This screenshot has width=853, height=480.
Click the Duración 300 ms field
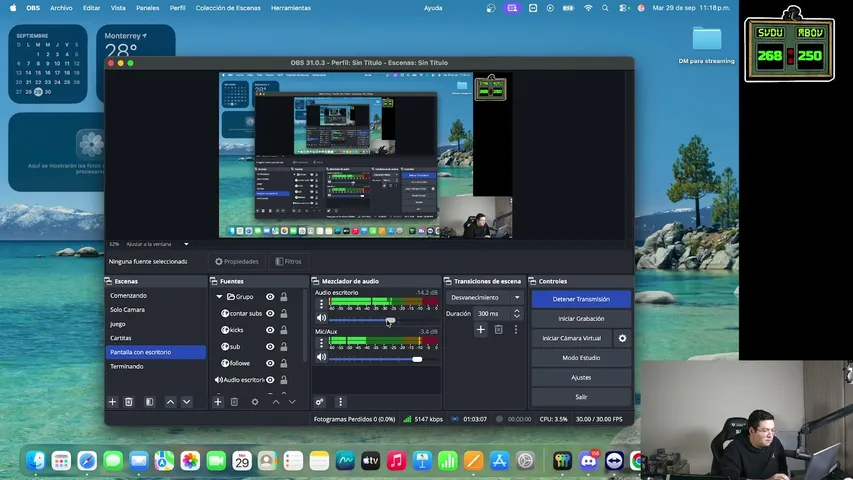493,313
